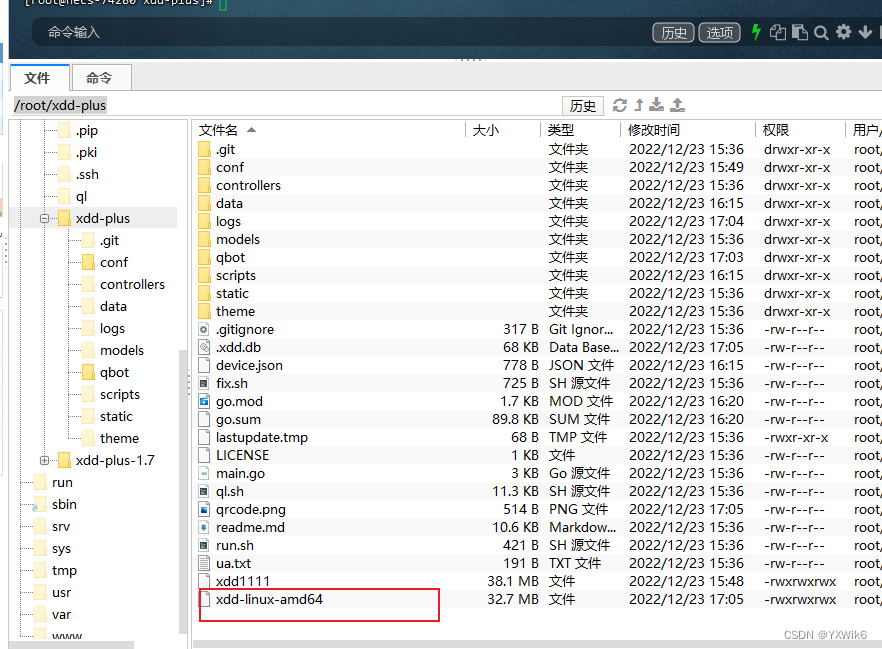Select the run folder in the tree
Image resolution: width=882 pixels, height=649 pixels.
pos(62,483)
